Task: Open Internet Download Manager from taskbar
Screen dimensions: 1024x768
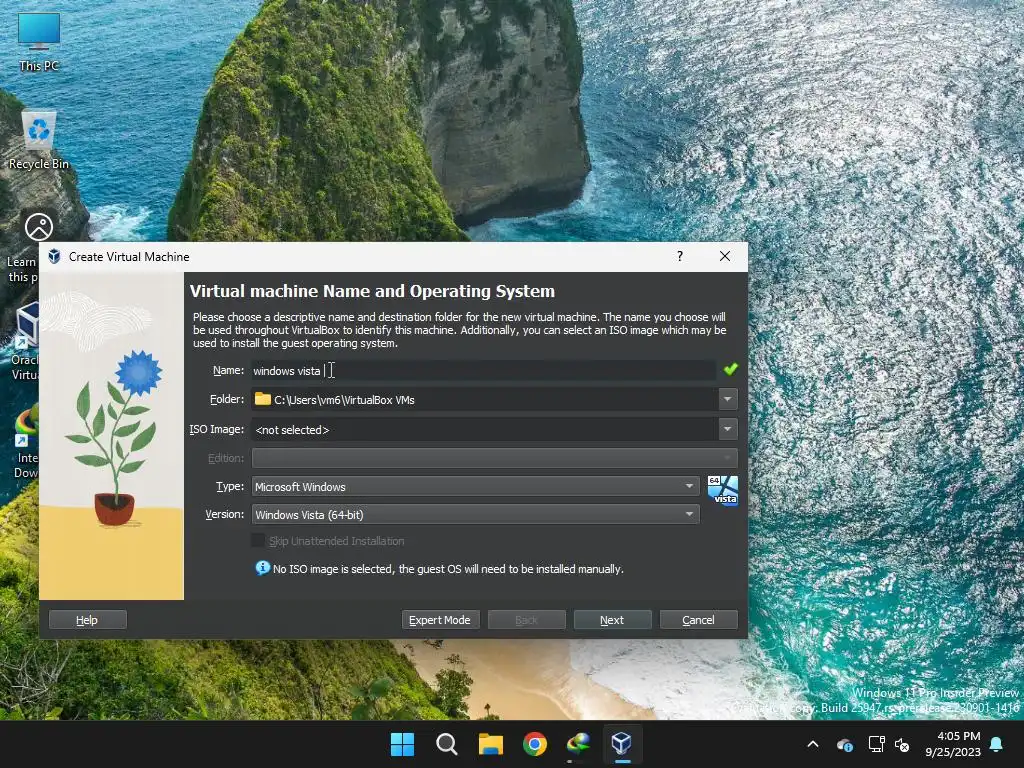Action: (x=579, y=744)
